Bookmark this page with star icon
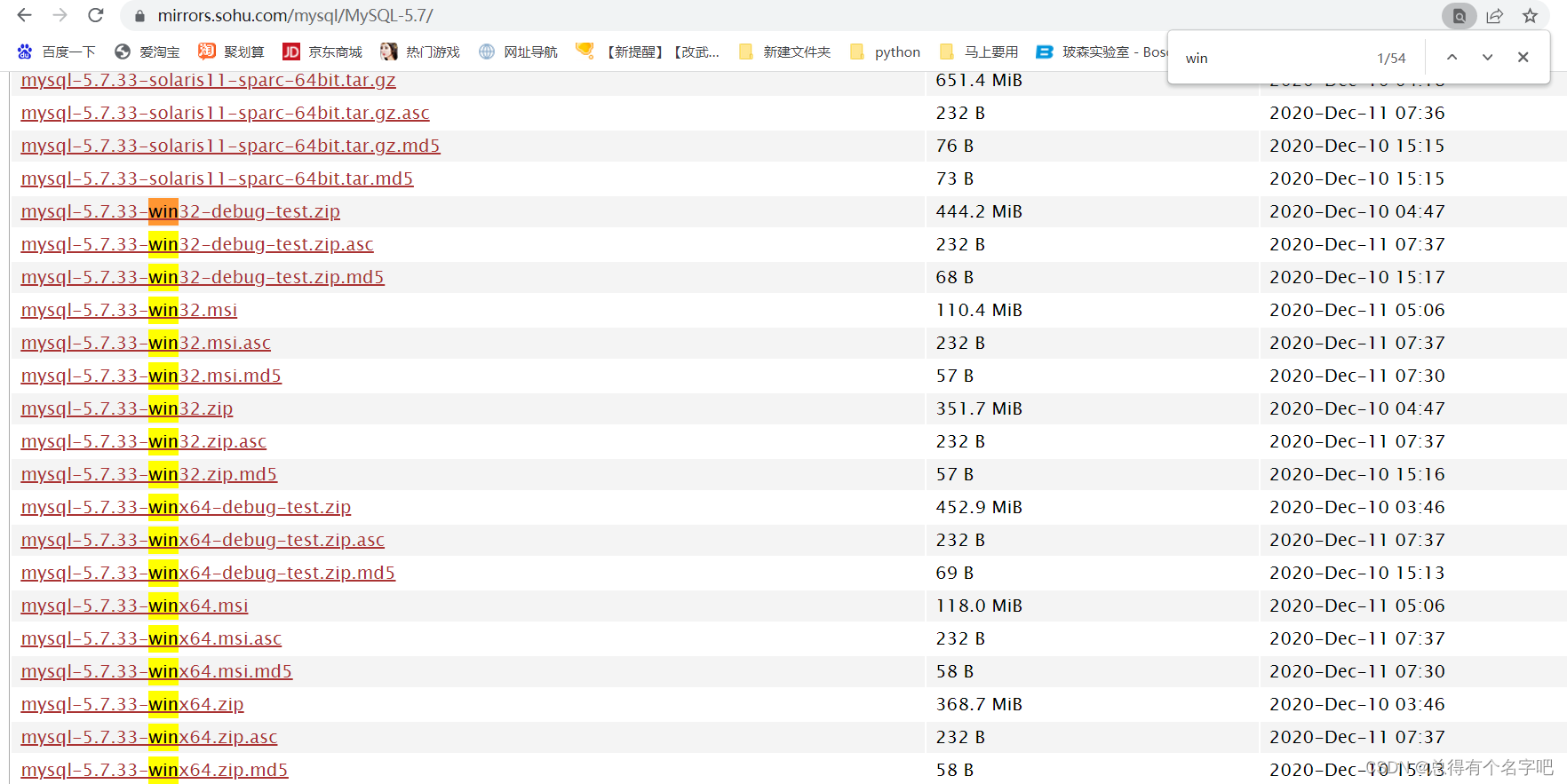 [1530, 16]
